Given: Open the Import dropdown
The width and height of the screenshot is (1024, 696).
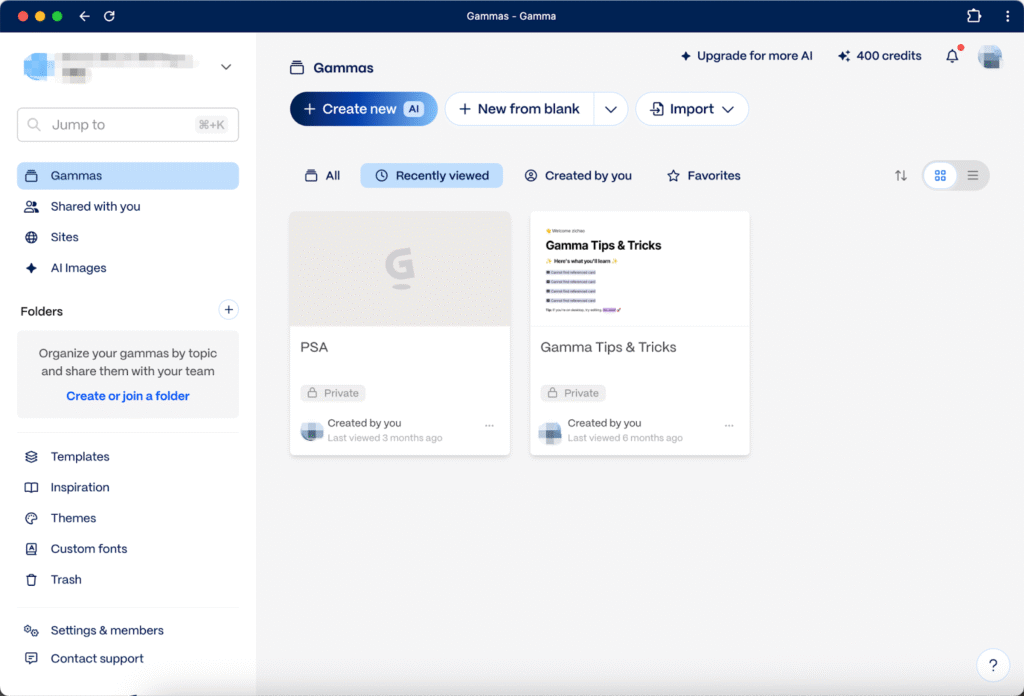Looking at the screenshot, I should (692, 109).
